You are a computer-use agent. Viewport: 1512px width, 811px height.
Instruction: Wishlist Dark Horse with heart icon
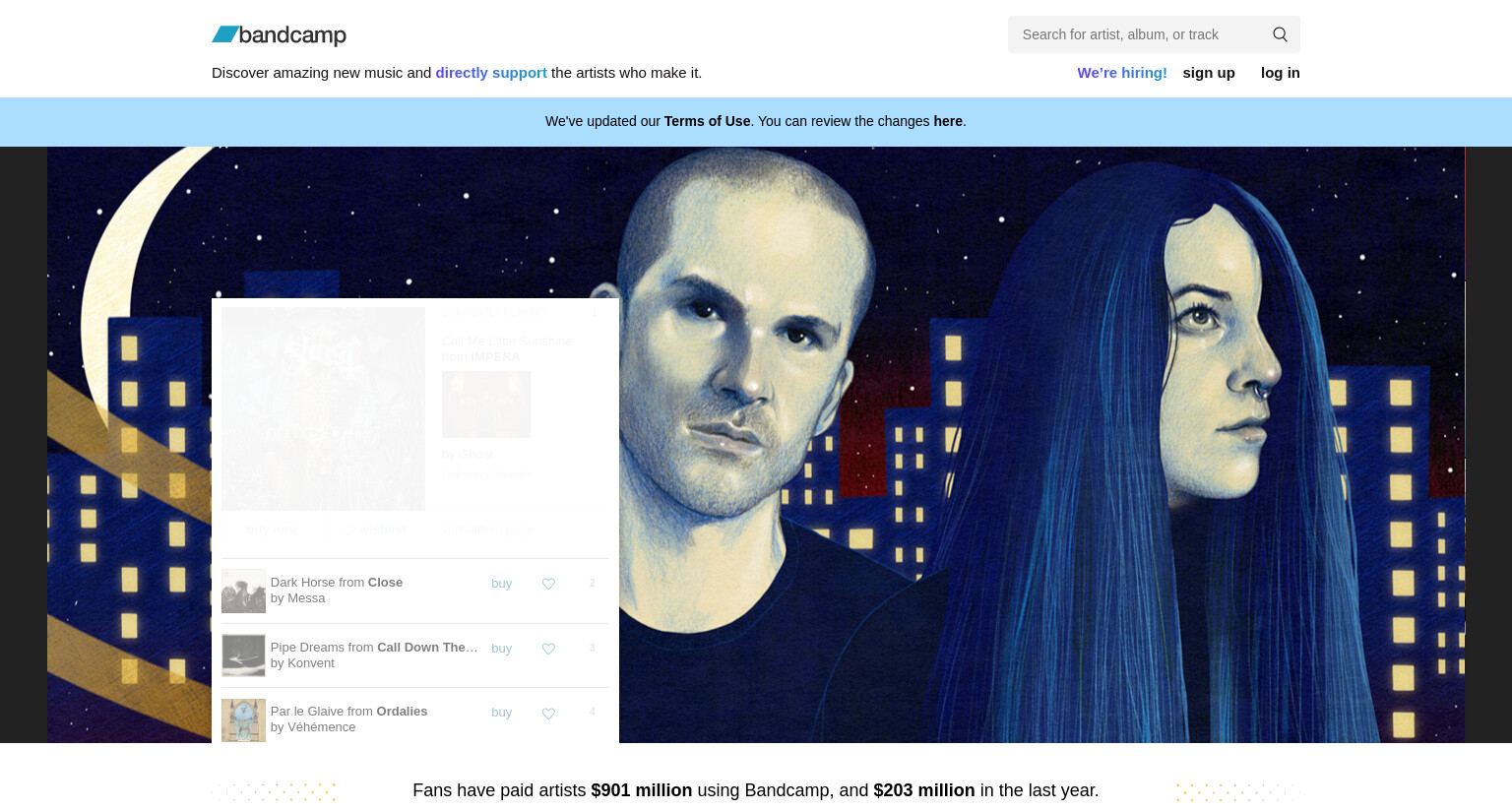[x=548, y=584]
